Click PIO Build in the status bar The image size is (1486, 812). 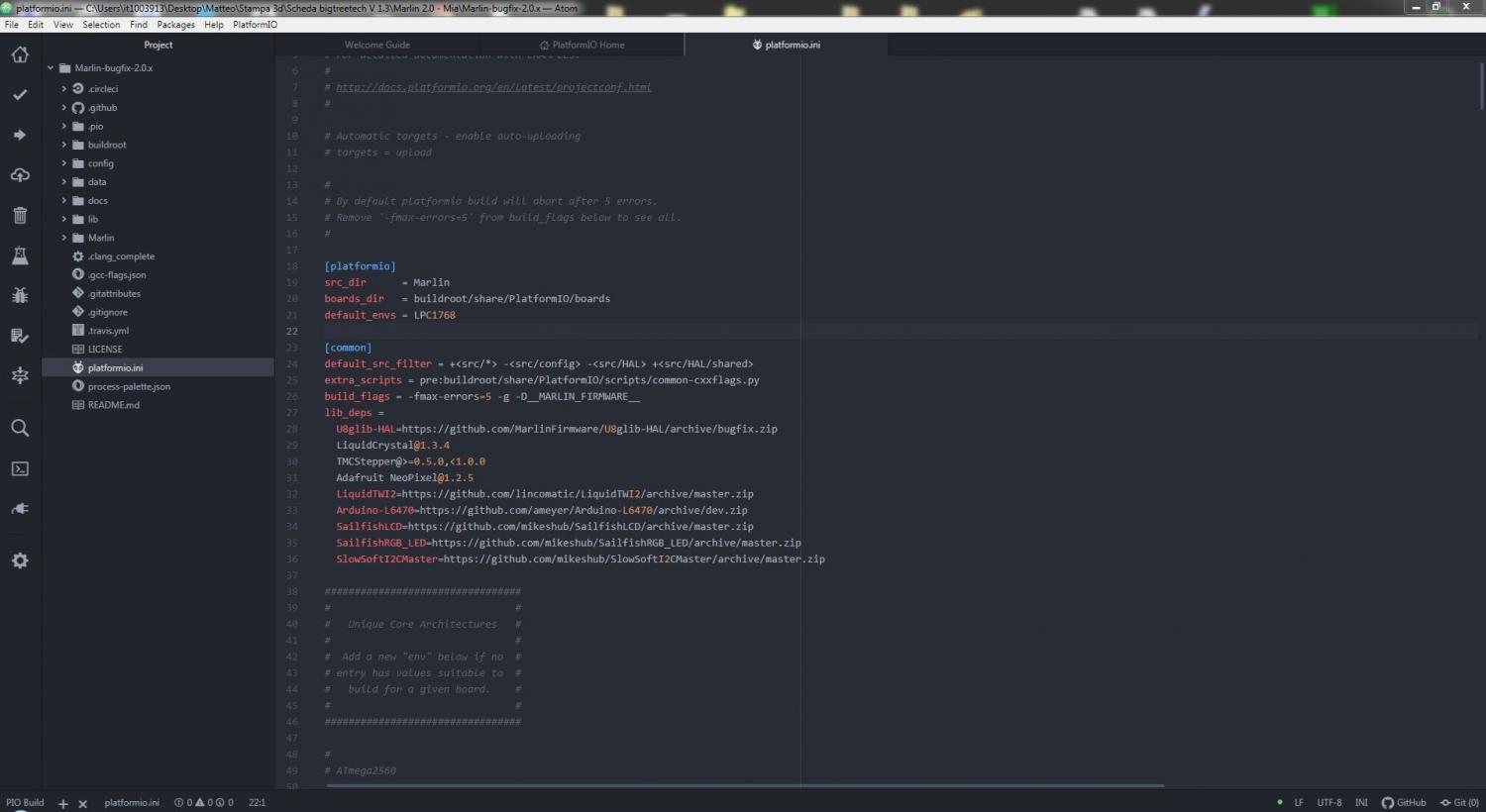25,802
